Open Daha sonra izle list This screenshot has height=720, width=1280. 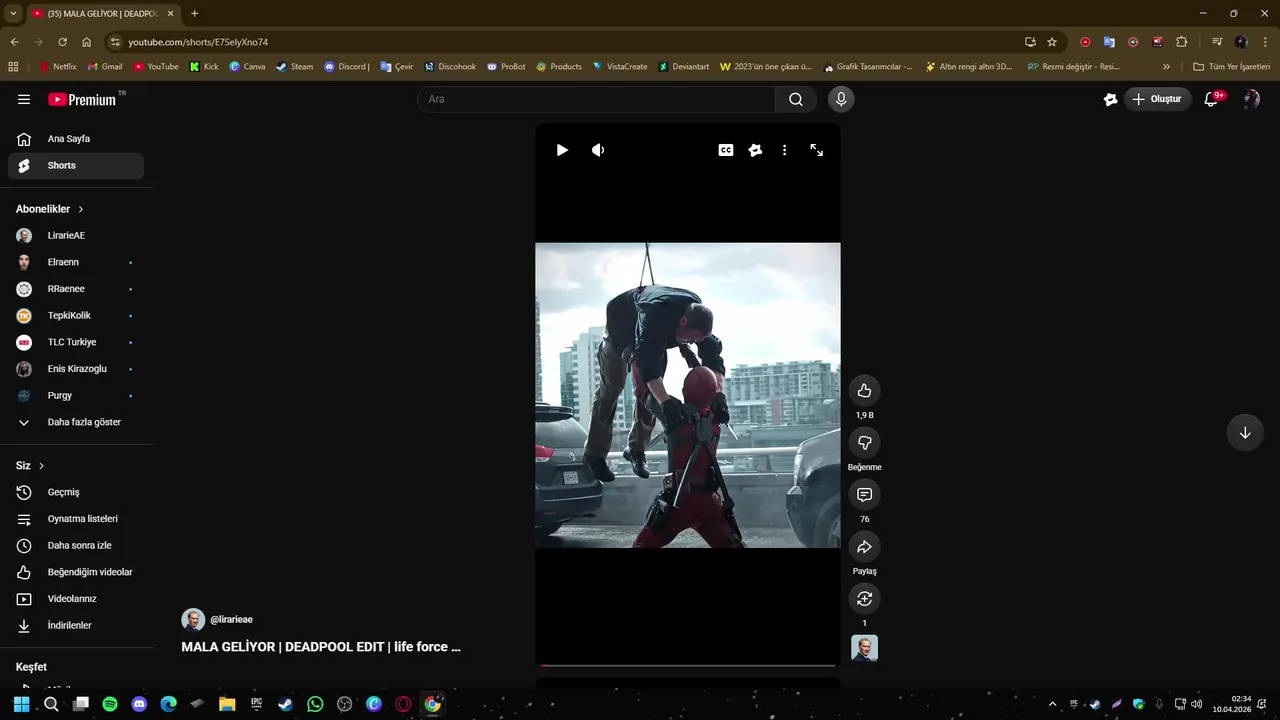(x=76, y=546)
